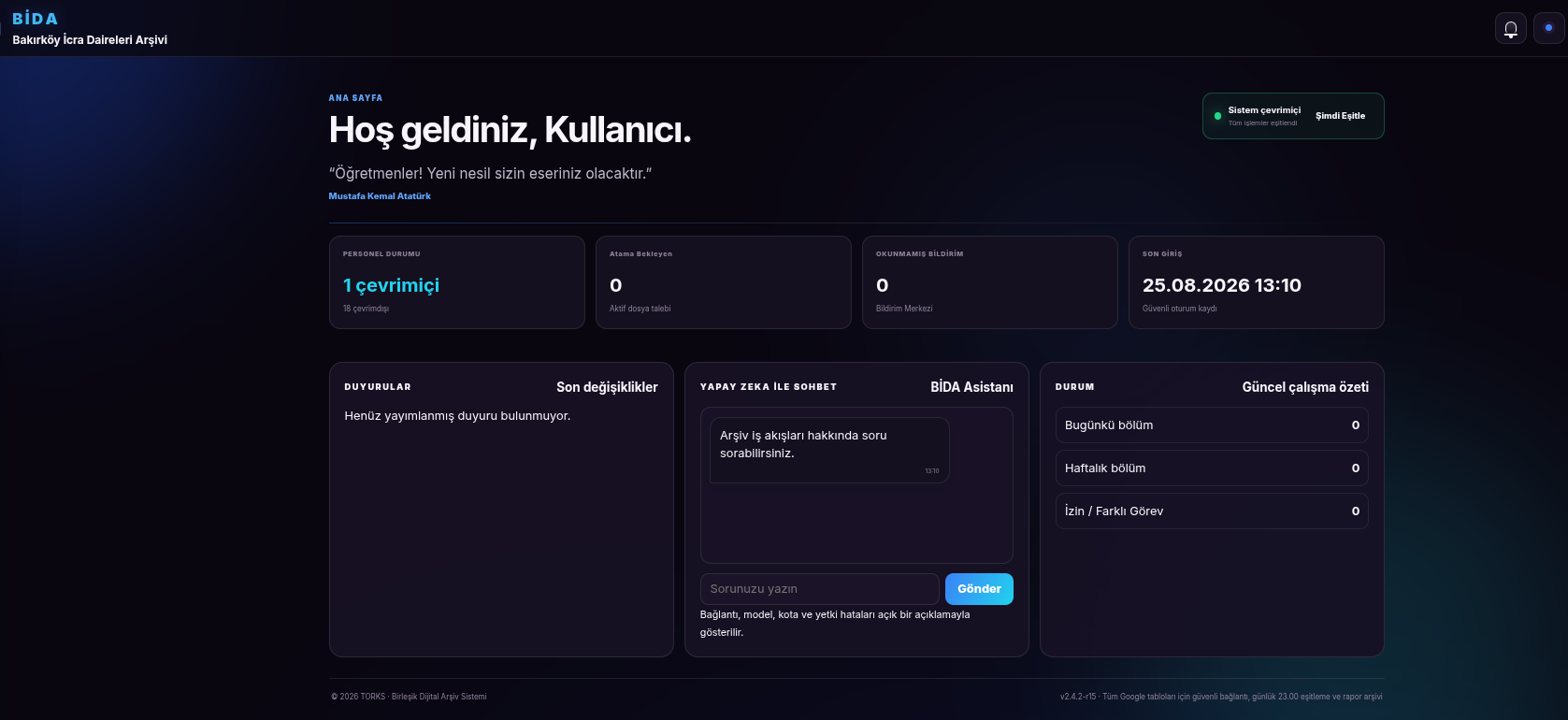Image resolution: width=1568 pixels, height=720 pixels.
Task: Click the "BİDA Asistanı" heading
Action: (971, 387)
